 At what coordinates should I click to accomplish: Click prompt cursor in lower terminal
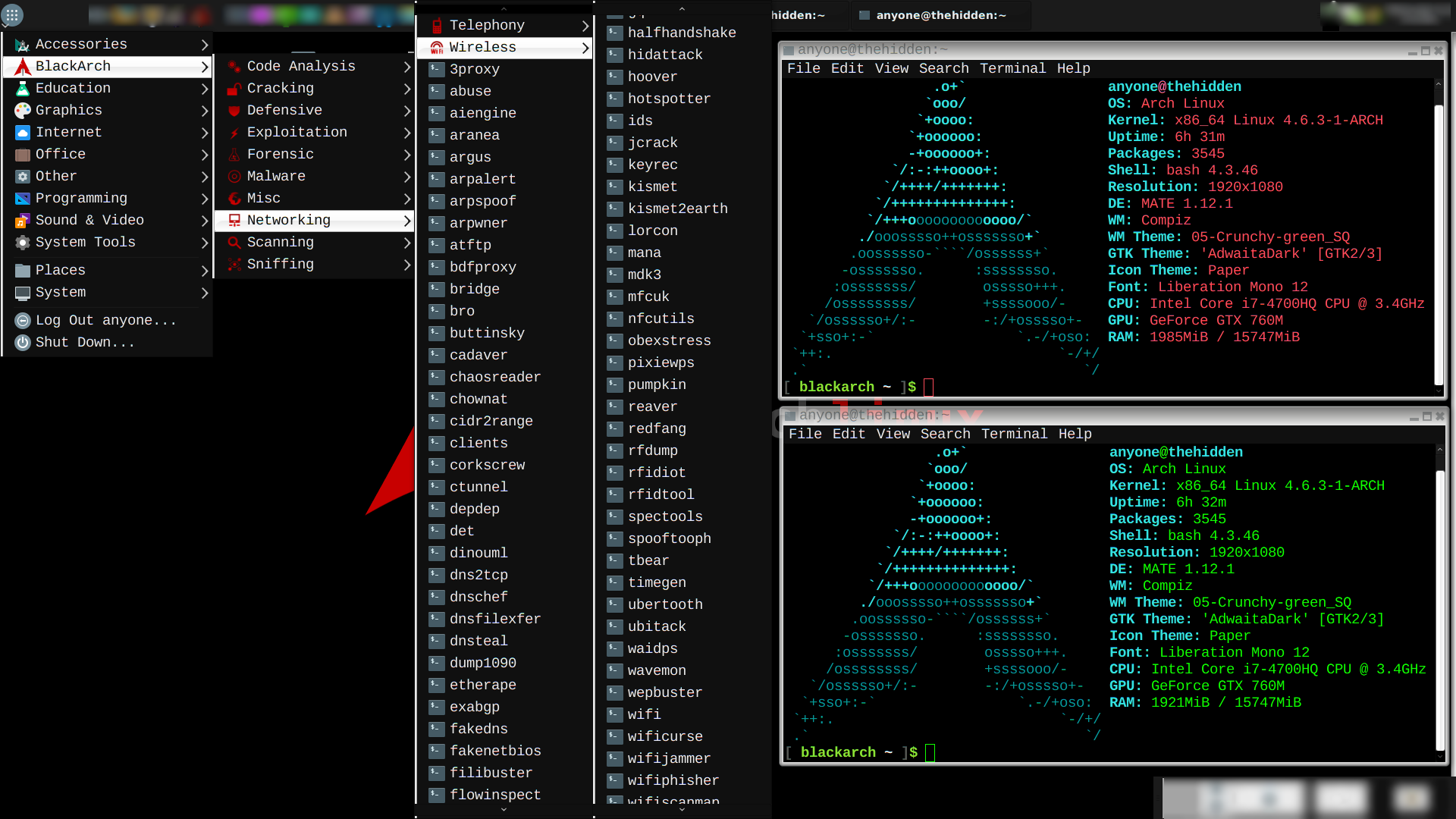point(930,753)
